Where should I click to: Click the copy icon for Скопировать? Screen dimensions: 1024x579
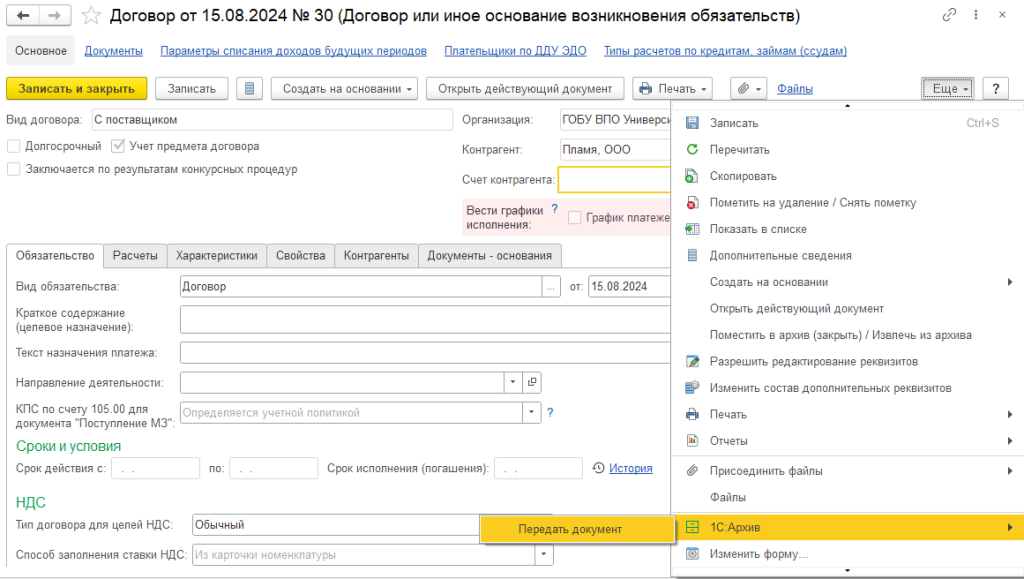click(692, 176)
